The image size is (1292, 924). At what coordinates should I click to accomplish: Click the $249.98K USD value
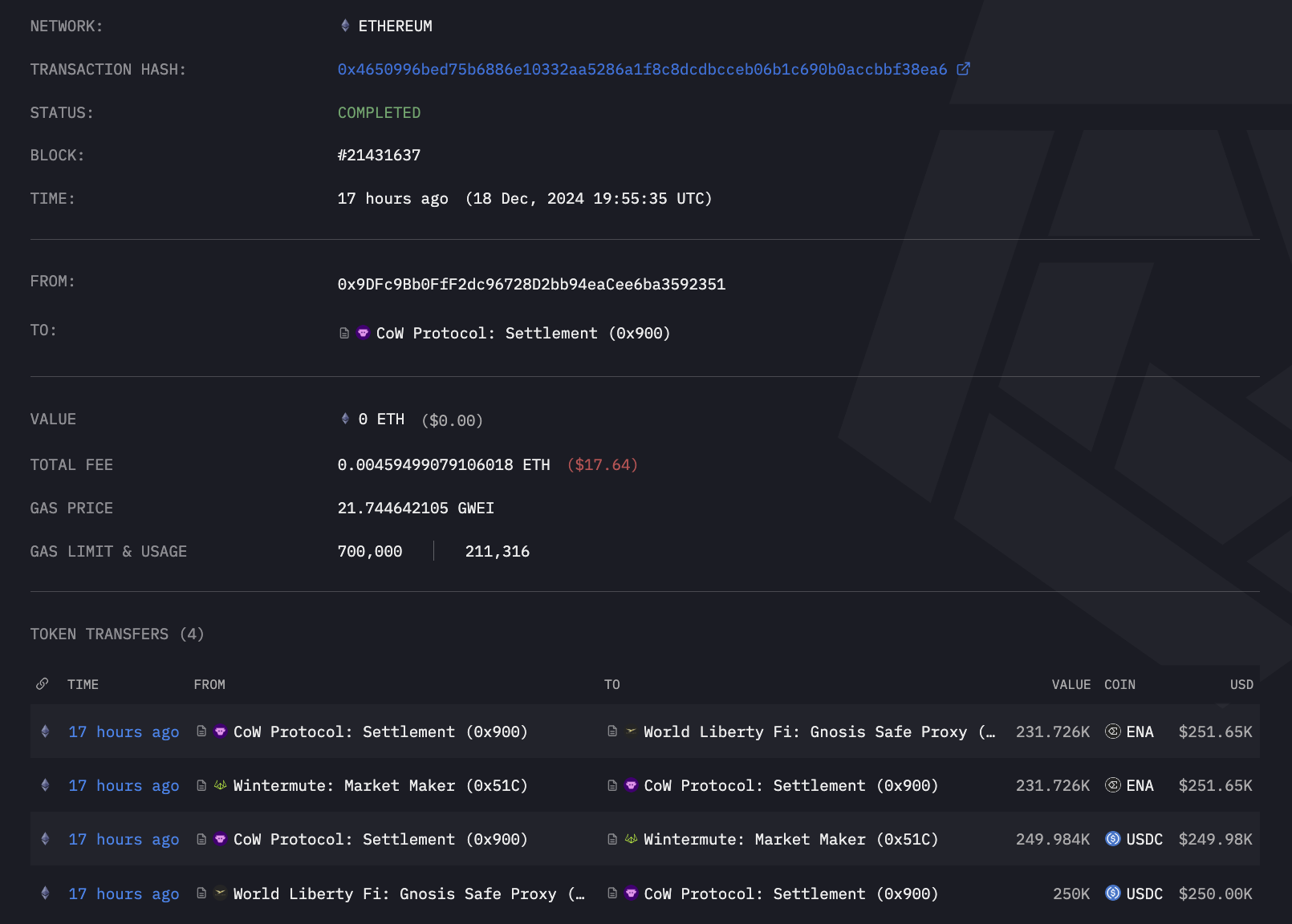[x=1215, y=840]
